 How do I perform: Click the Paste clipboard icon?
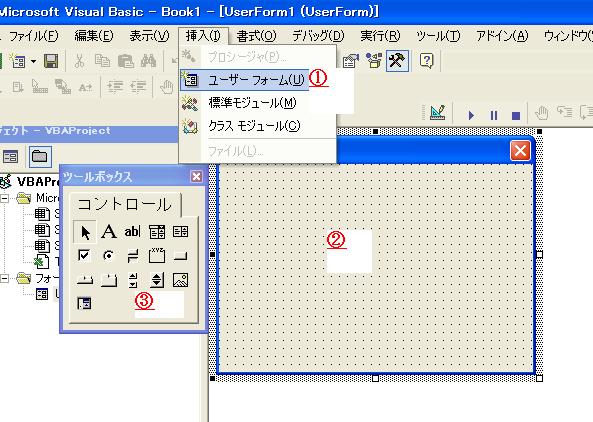click(126, 61)
